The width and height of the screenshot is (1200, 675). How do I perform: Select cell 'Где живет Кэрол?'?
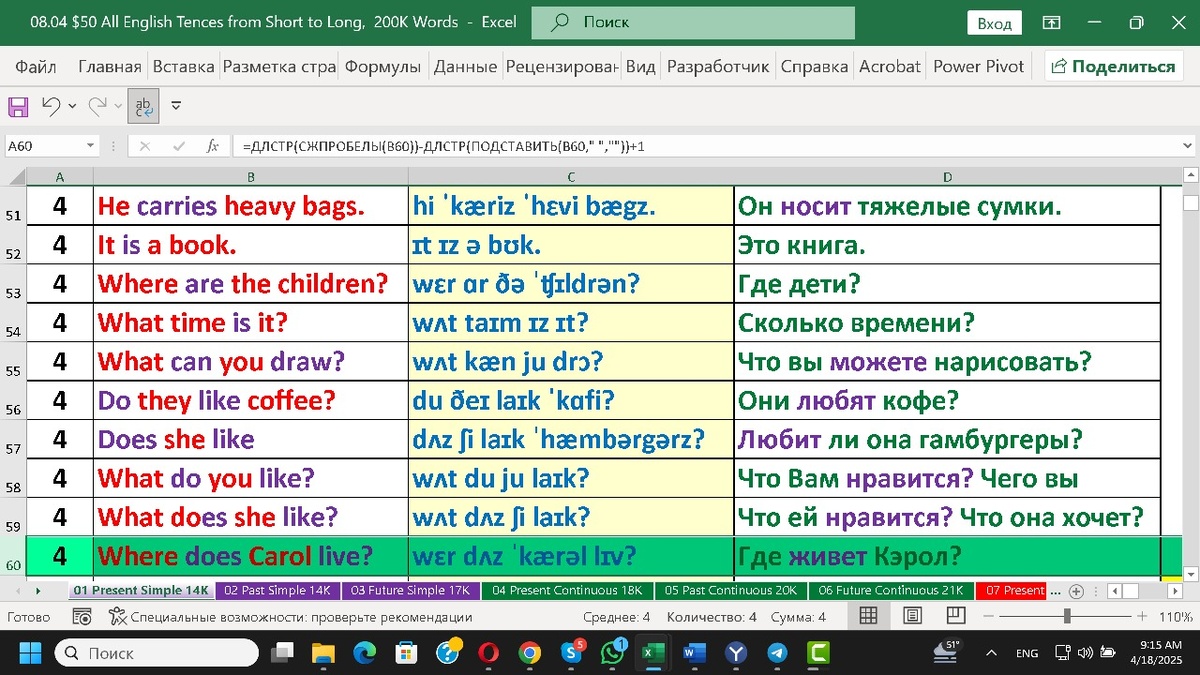(x=946, y=555)
